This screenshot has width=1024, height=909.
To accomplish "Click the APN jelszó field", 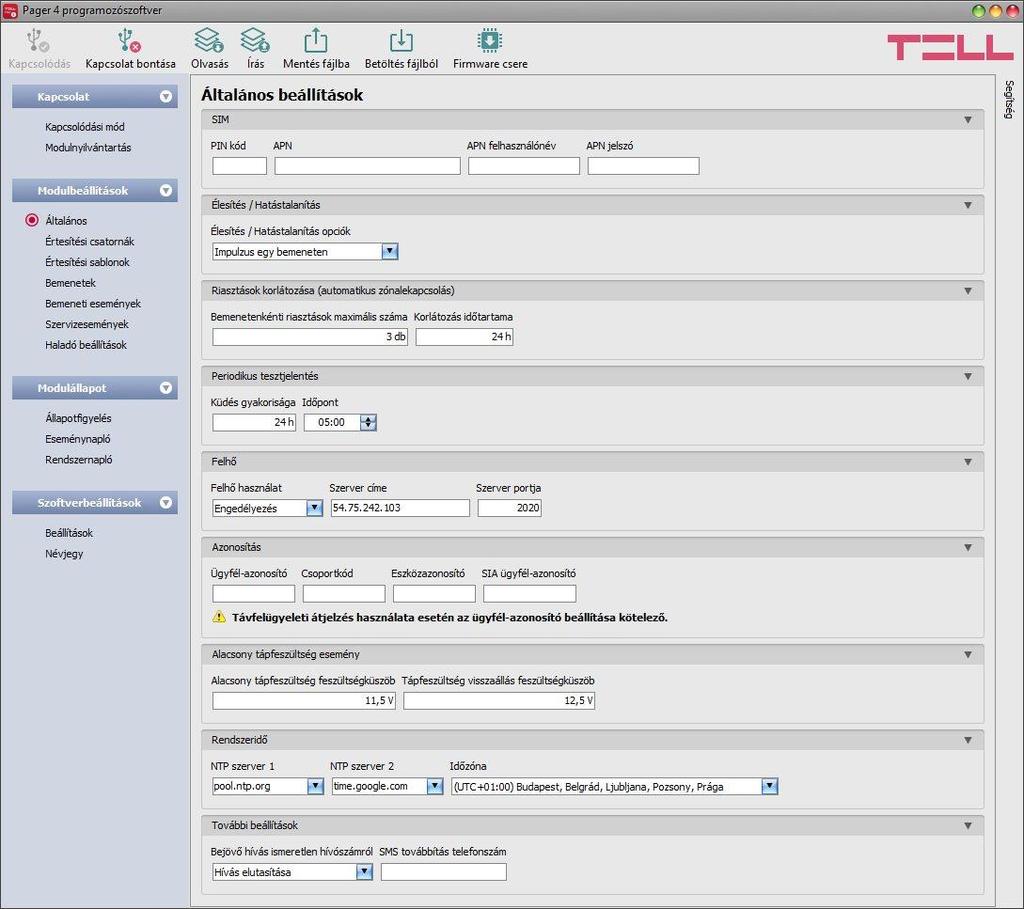I will pos(643,166).
